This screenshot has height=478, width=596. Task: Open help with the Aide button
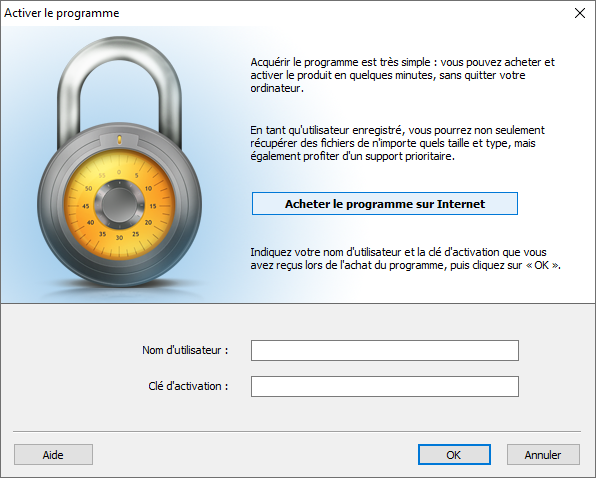53,455
